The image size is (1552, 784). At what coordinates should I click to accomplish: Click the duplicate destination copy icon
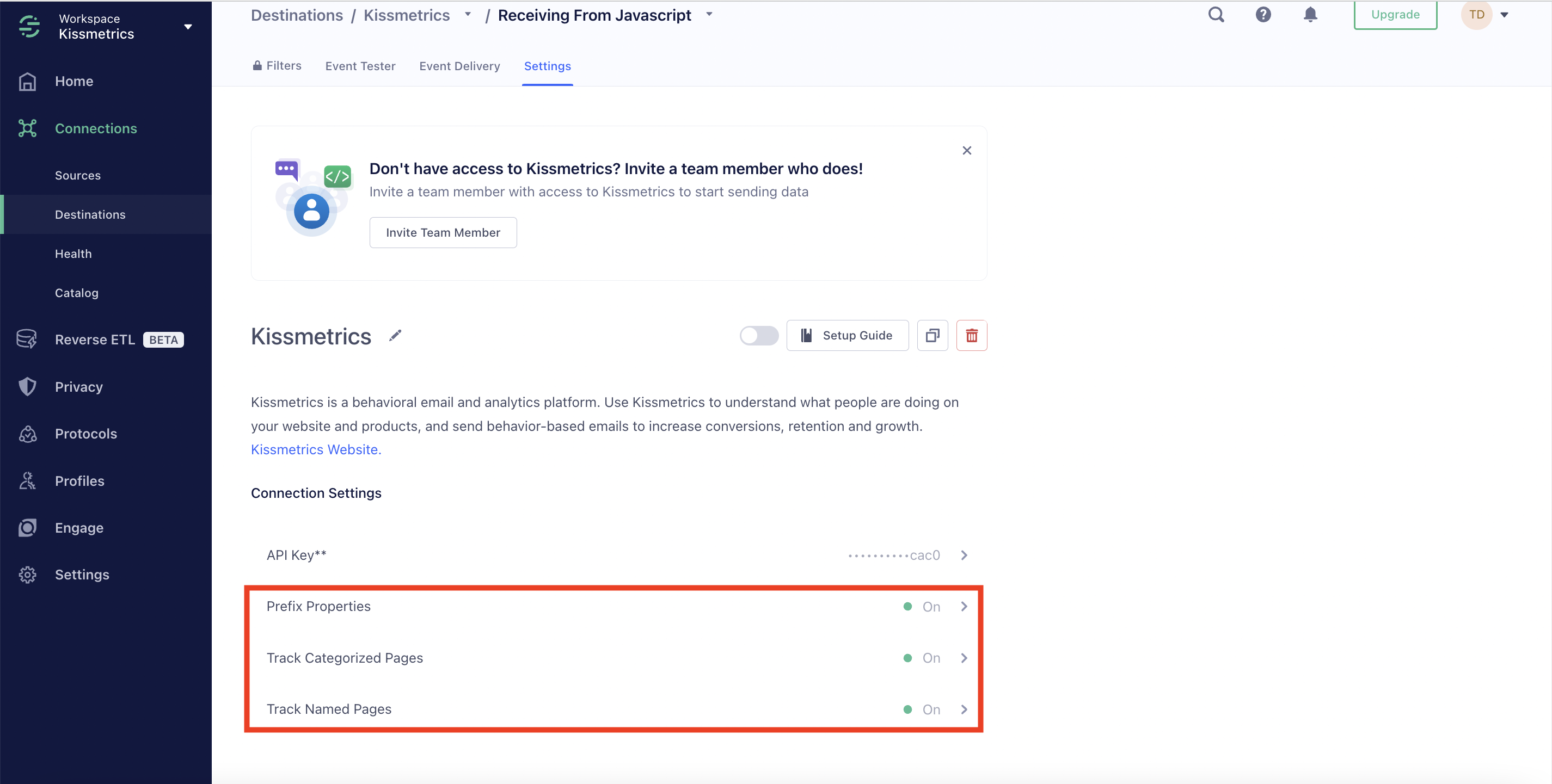tap(932, 335)
